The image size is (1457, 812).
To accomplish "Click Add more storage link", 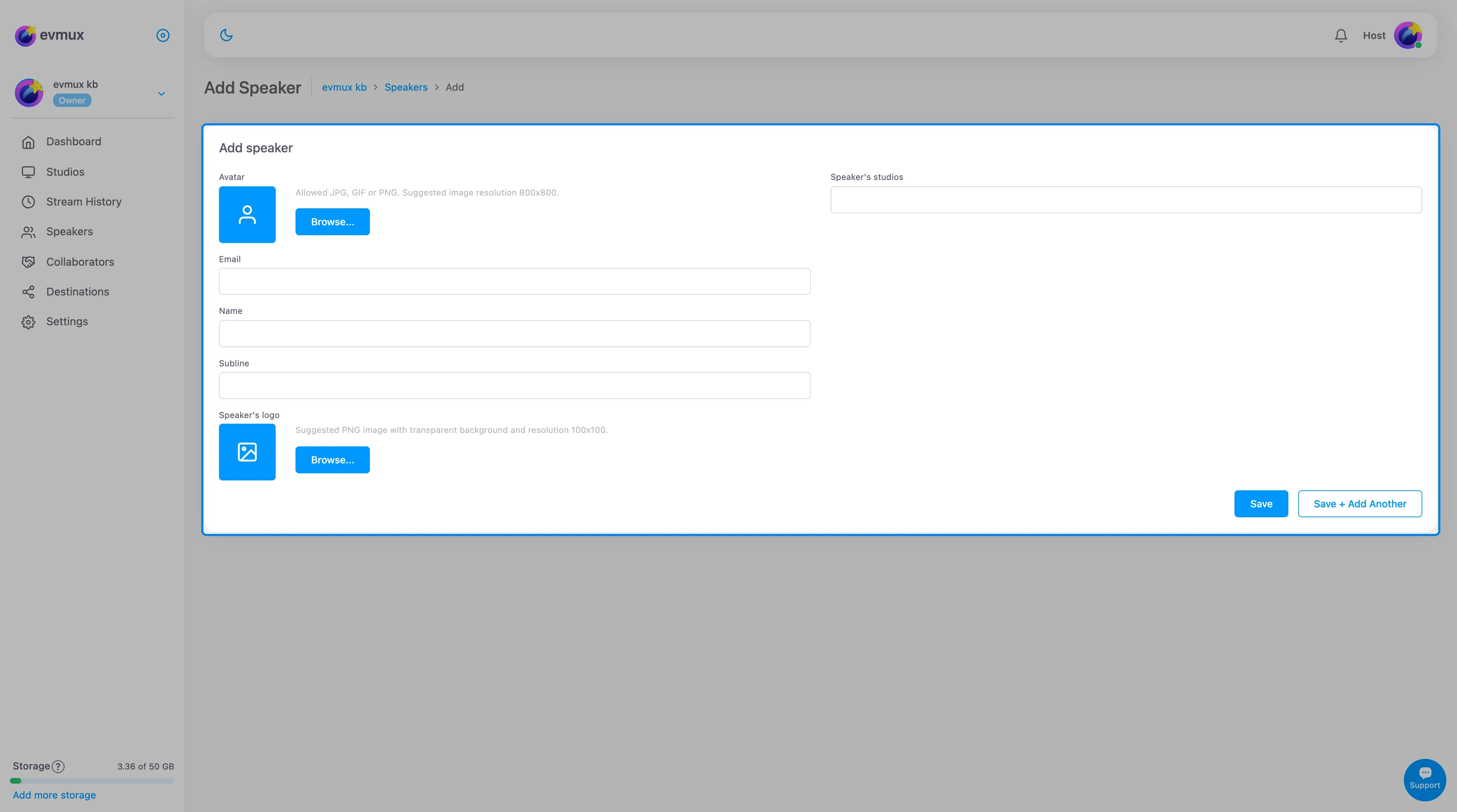I will pyautogui.click(x=54, y=795).
